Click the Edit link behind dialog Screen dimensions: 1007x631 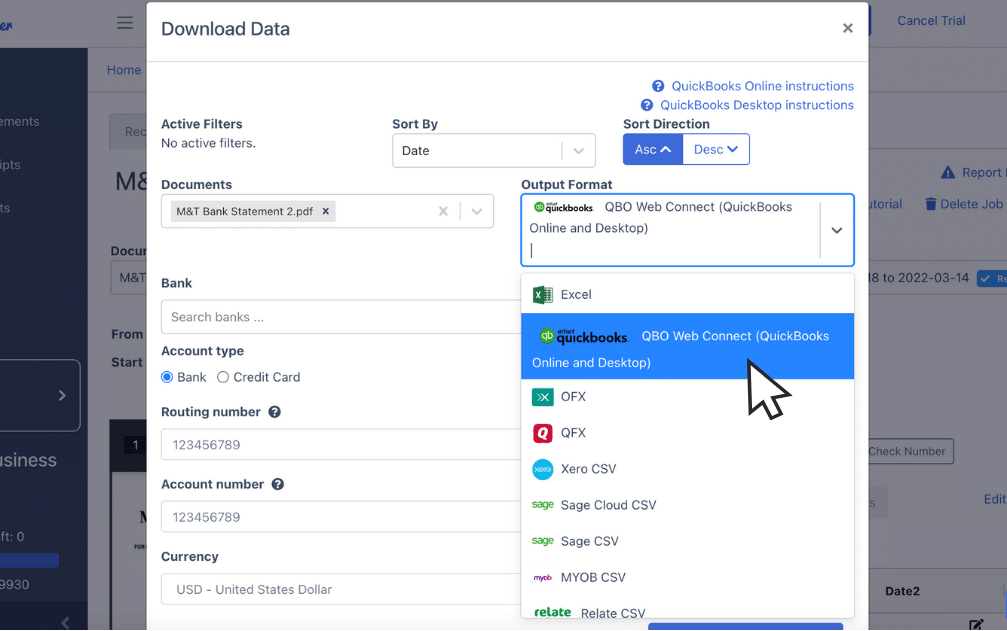click(995, 499)
